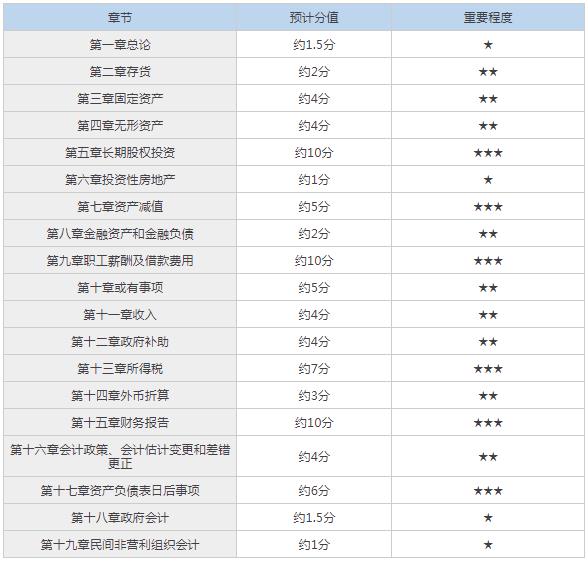Click 约1.5分 in the 第一章总论 row
Image resolution: width=588 pixels, height=561 pixels.
(314, 45)
